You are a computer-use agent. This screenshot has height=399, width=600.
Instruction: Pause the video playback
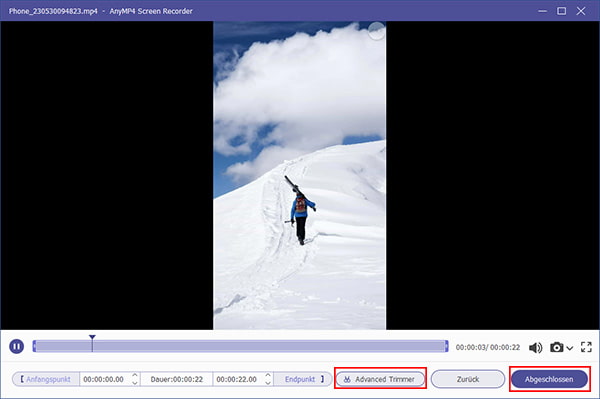point(16,346)
